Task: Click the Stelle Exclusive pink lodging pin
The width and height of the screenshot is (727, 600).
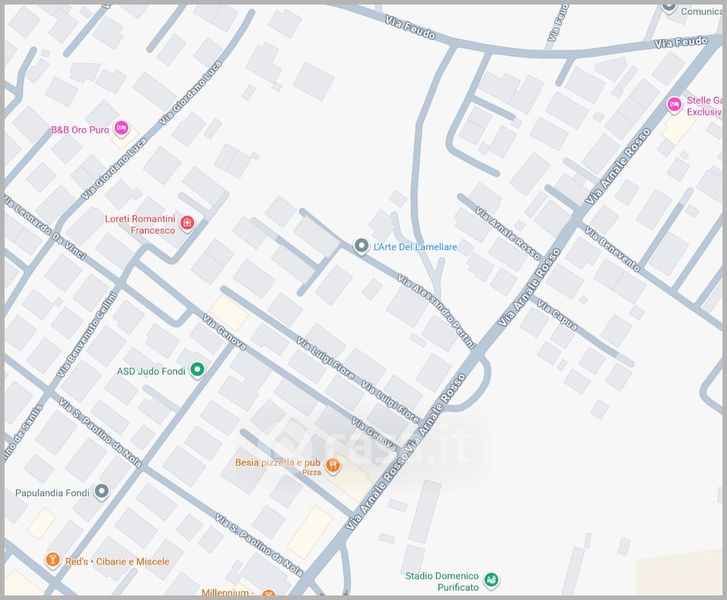Action: [674, 104]
